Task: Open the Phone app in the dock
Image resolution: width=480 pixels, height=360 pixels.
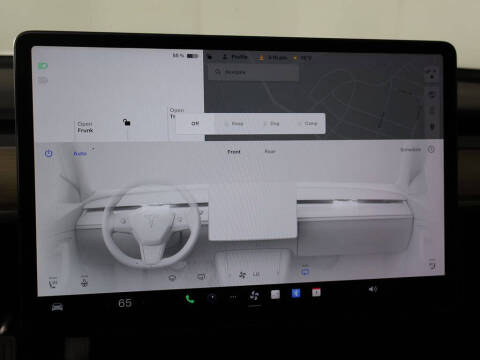Action: [190, 299]
